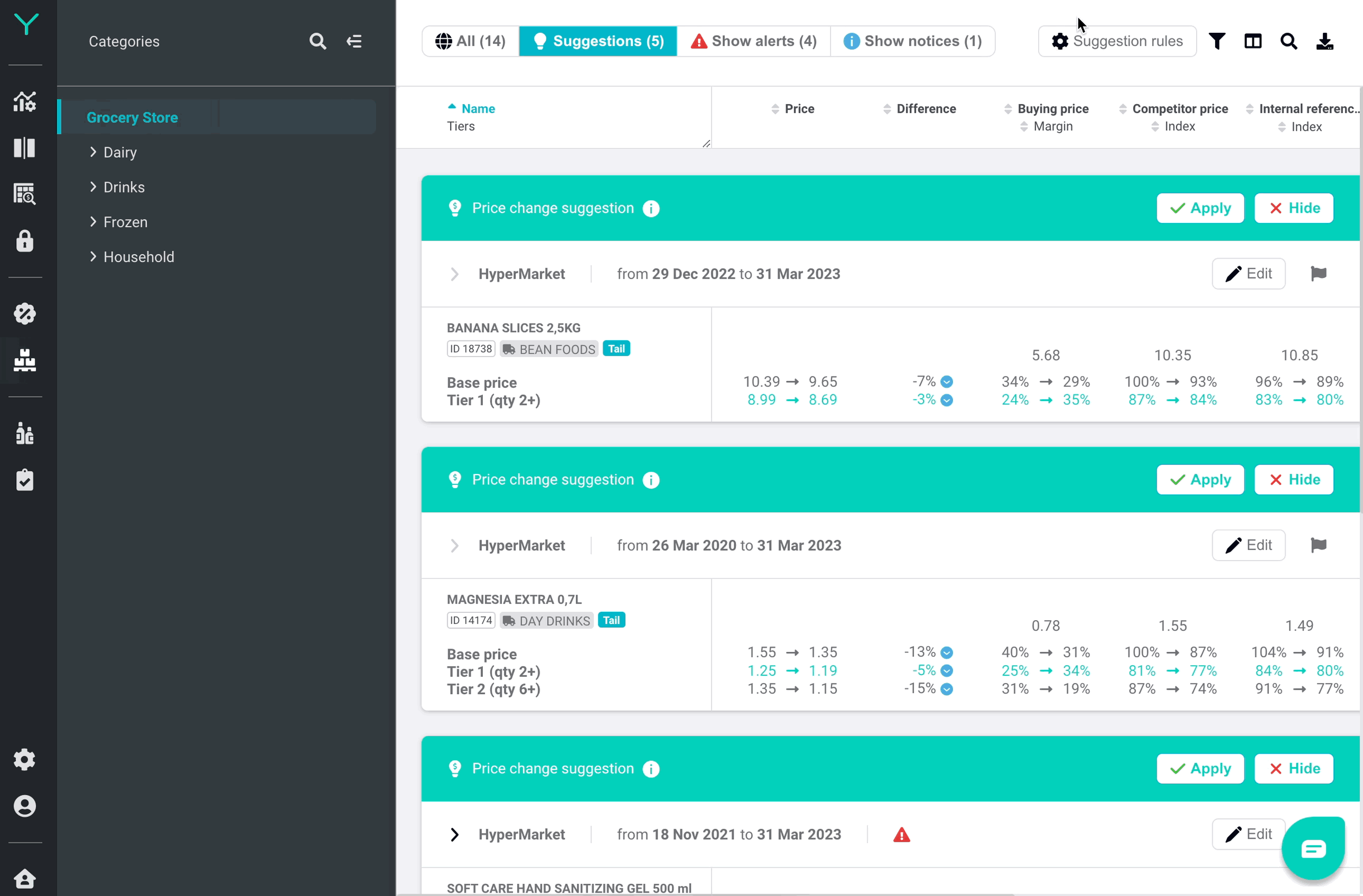Select the Grocery Store category

[x=218, y=117]
